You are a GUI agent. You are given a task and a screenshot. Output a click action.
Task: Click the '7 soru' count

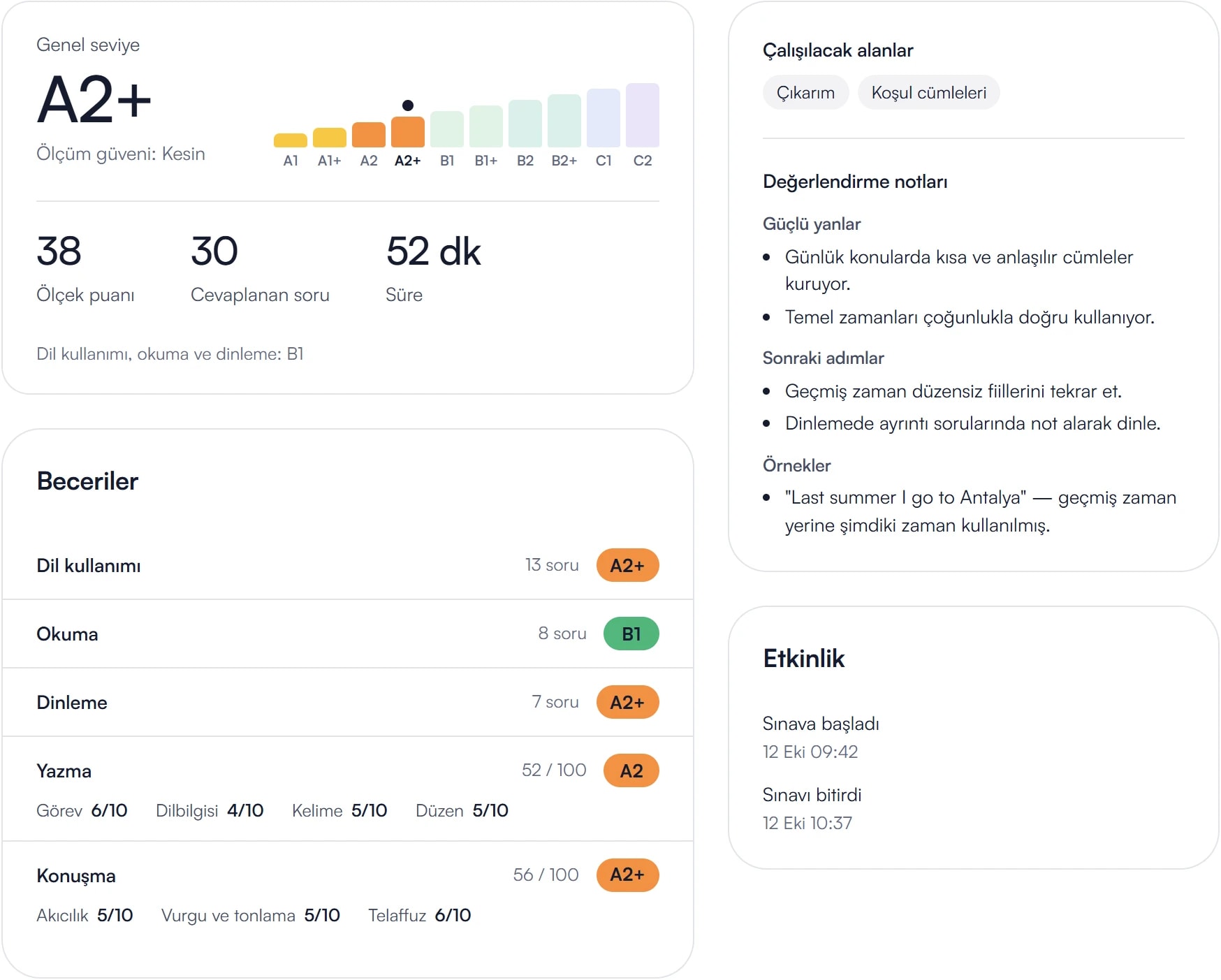click(x=555, y=702)
